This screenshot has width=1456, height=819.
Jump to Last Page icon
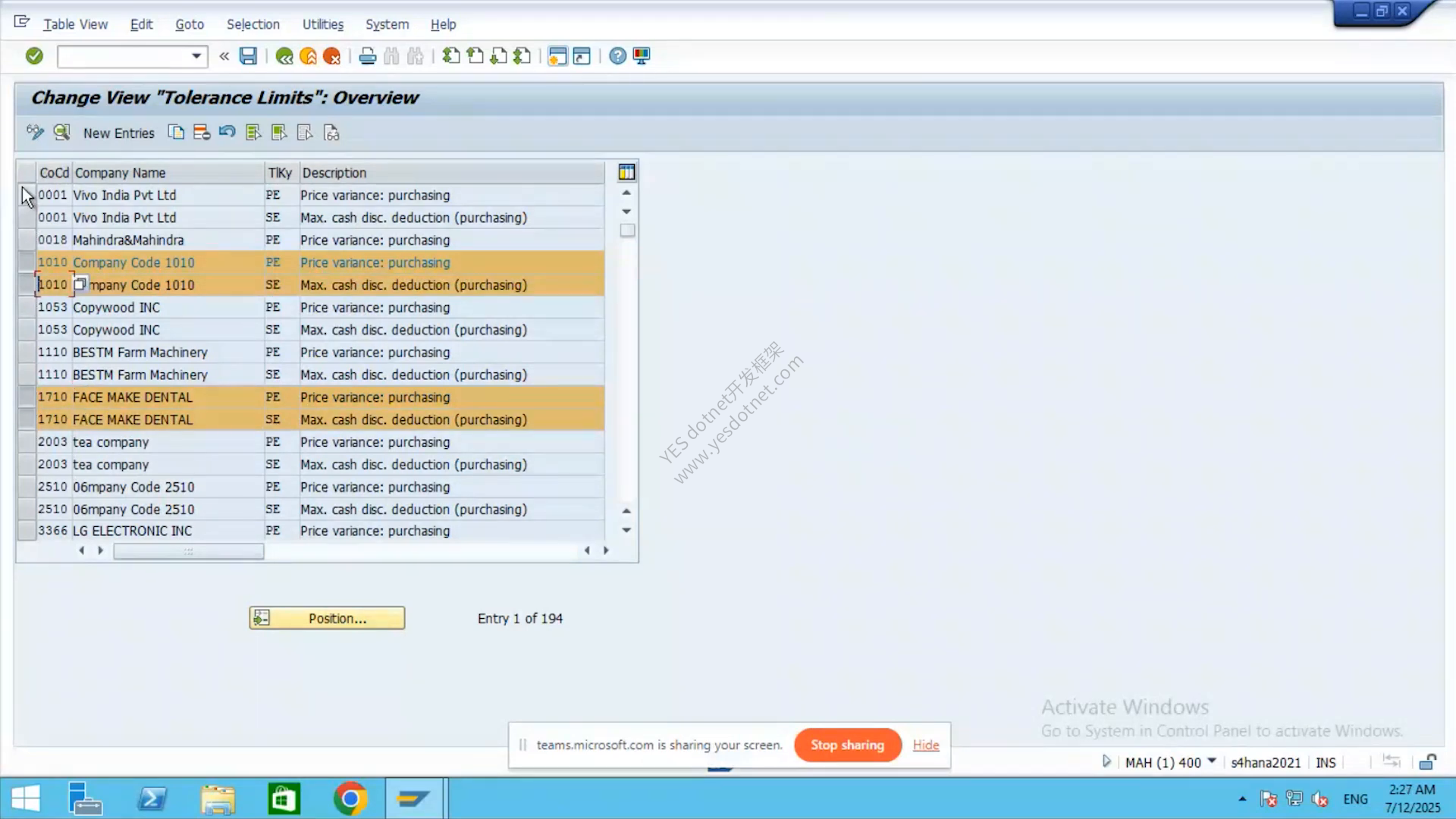[x=522, y=56]
